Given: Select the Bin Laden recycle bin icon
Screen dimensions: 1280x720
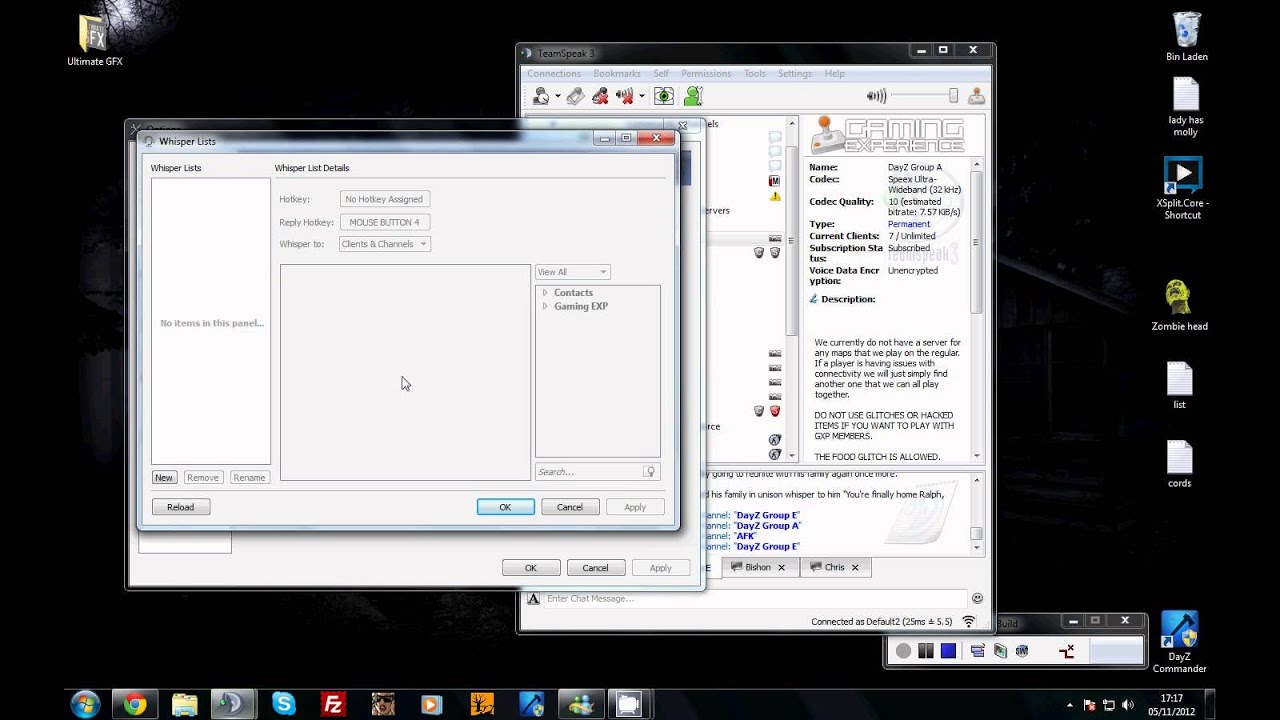Looking at the screenshot, I should (x=1186, y=36).
